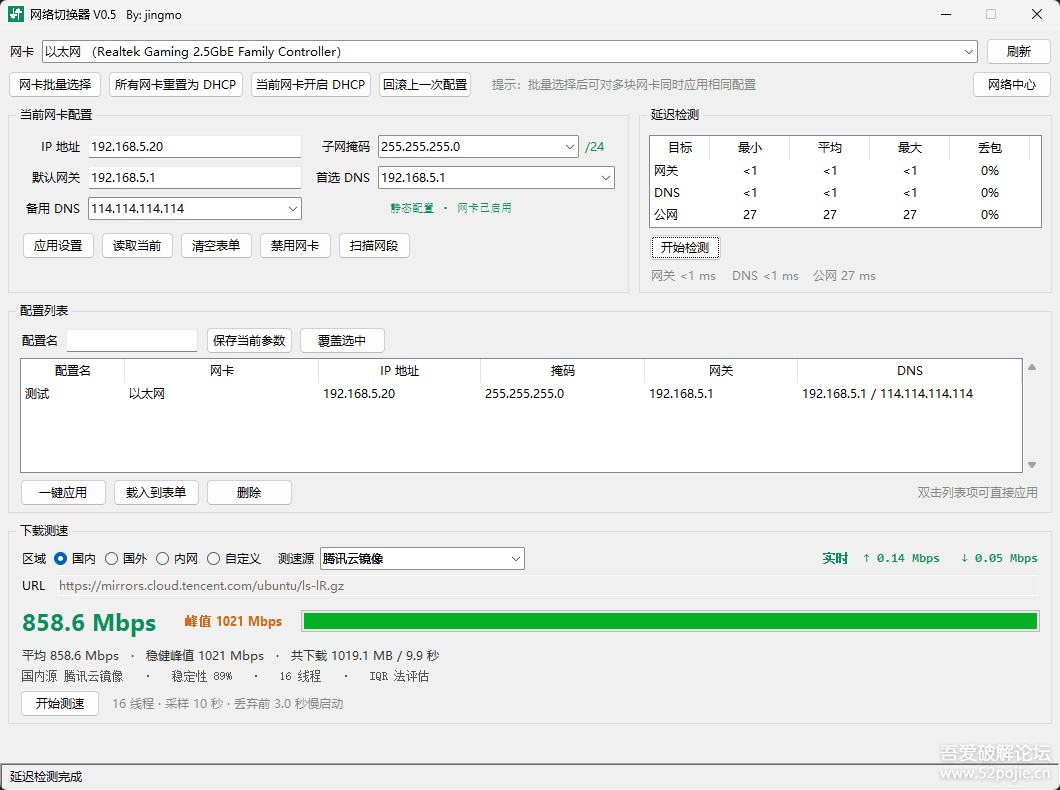Click the 刷新 button
The width and height of the screenshot is (1060, 790).
1019,52
